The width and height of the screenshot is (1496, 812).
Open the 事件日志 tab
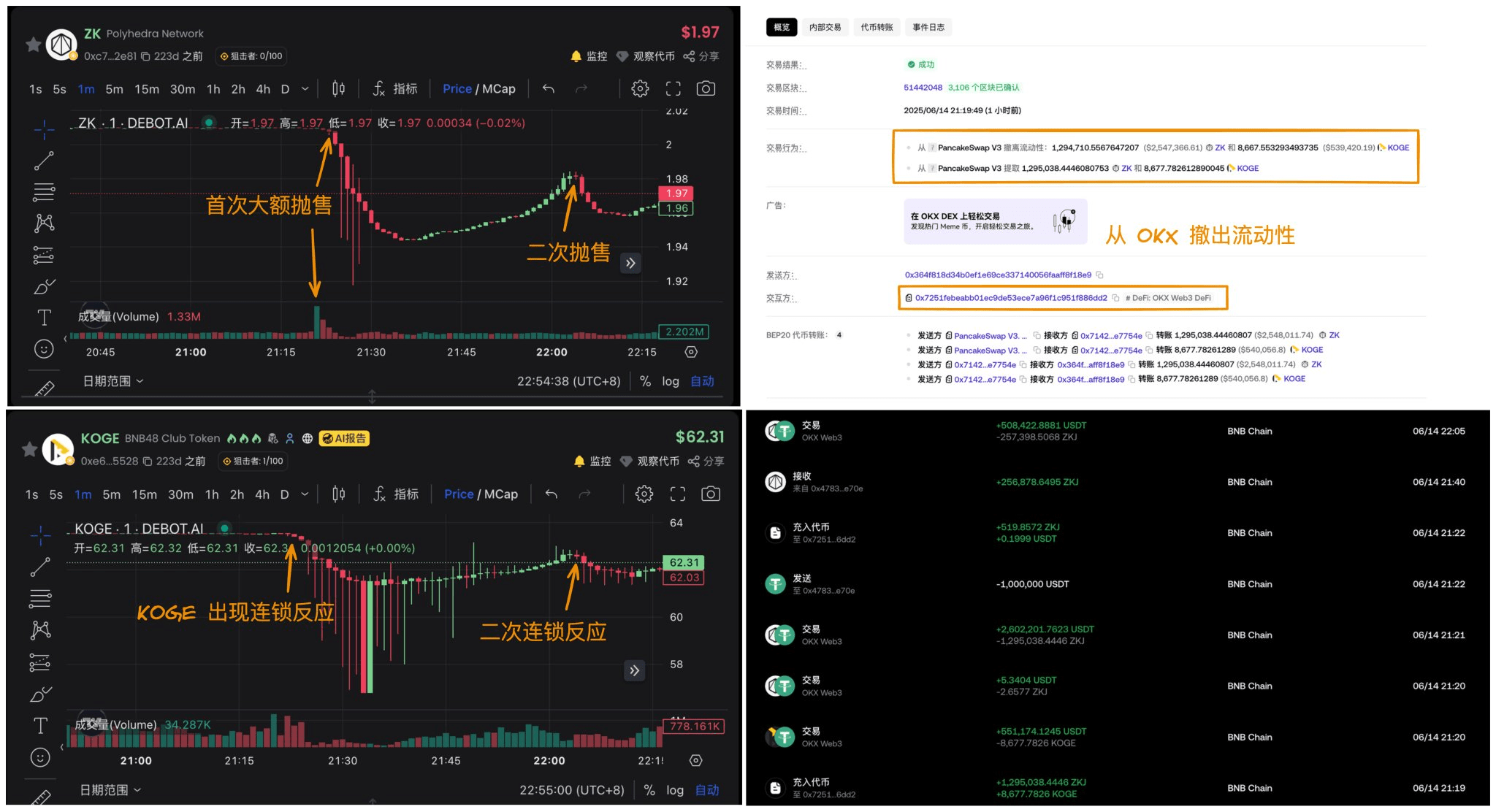928,27
